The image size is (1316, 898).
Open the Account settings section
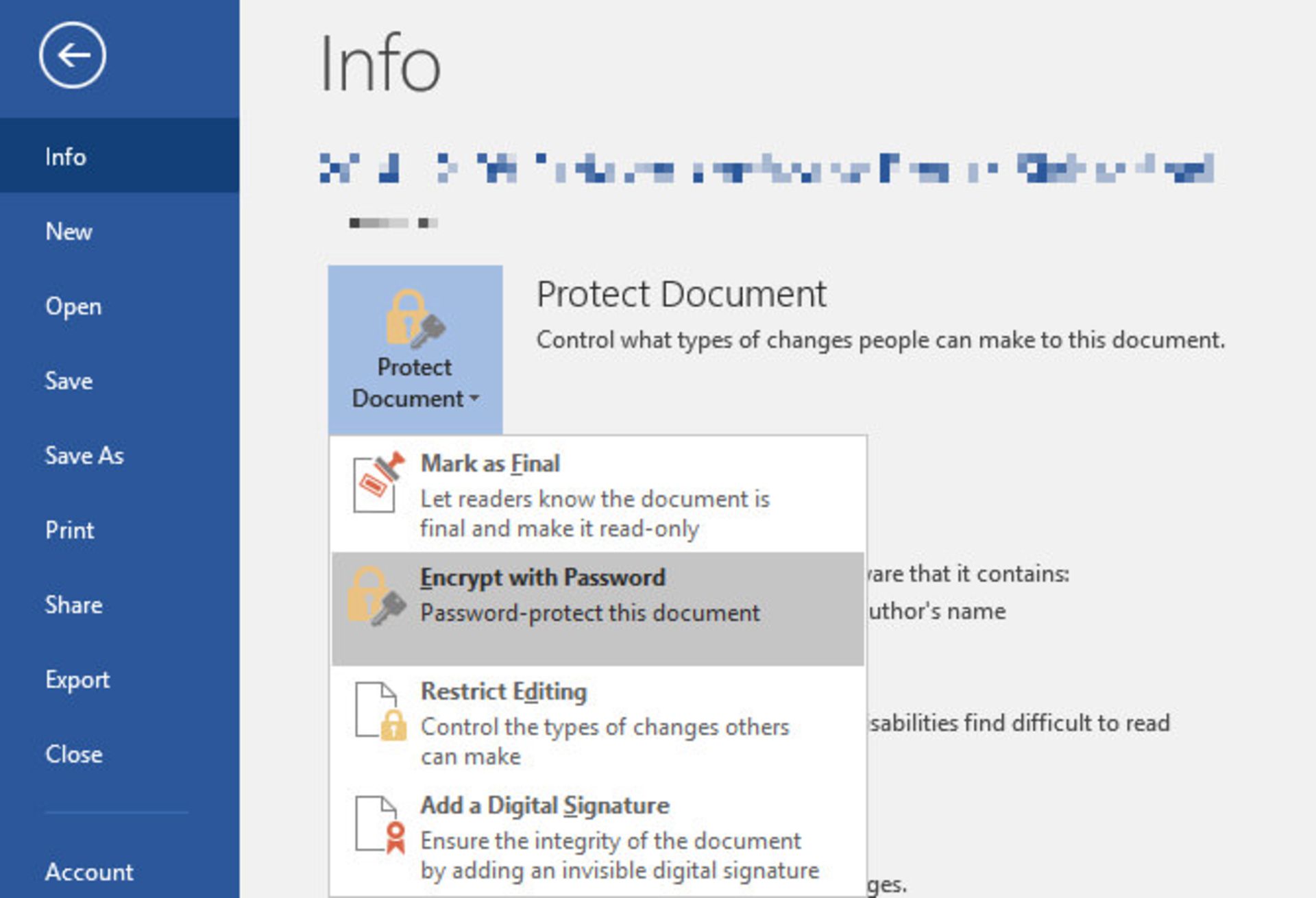[89, 871]
